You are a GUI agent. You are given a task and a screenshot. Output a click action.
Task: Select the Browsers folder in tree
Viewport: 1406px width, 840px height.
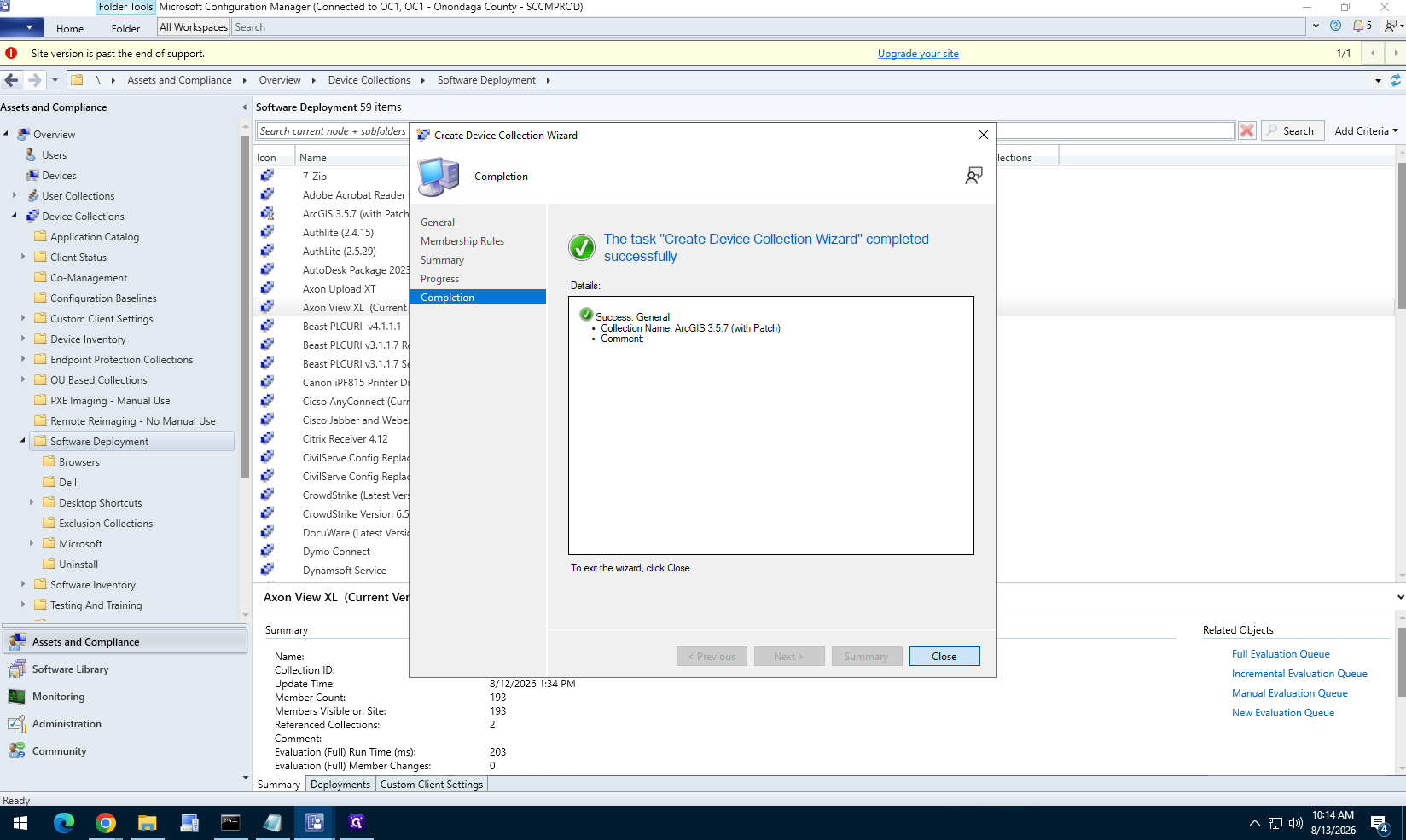pyautogui.click(x=79, y=462)
